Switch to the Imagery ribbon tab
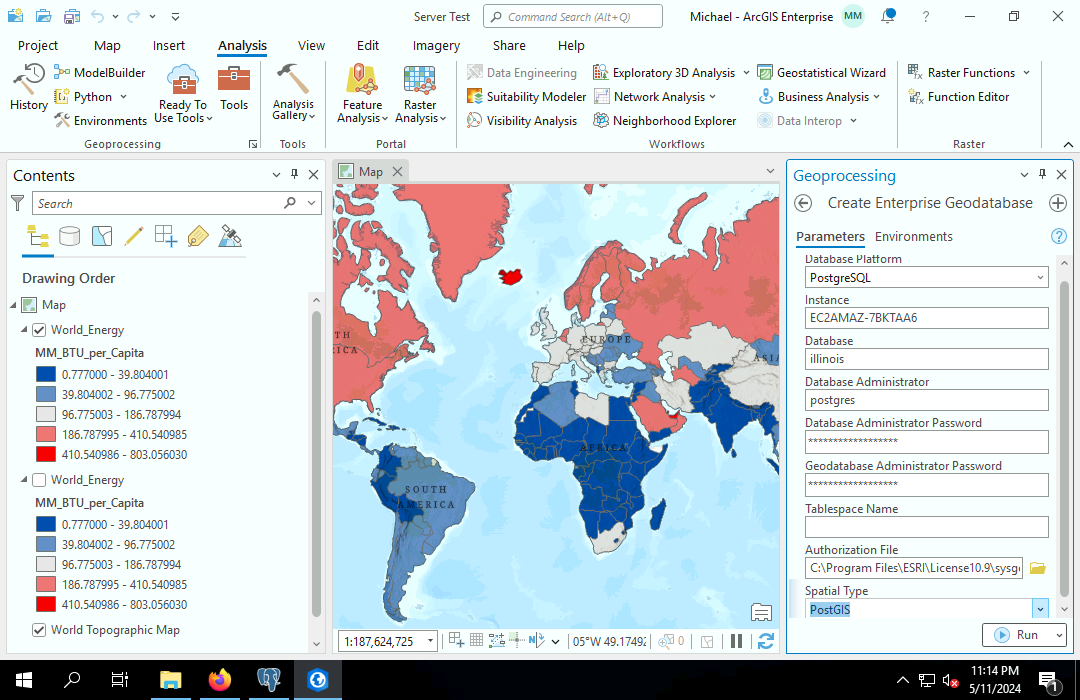 (x=436, y=46)
